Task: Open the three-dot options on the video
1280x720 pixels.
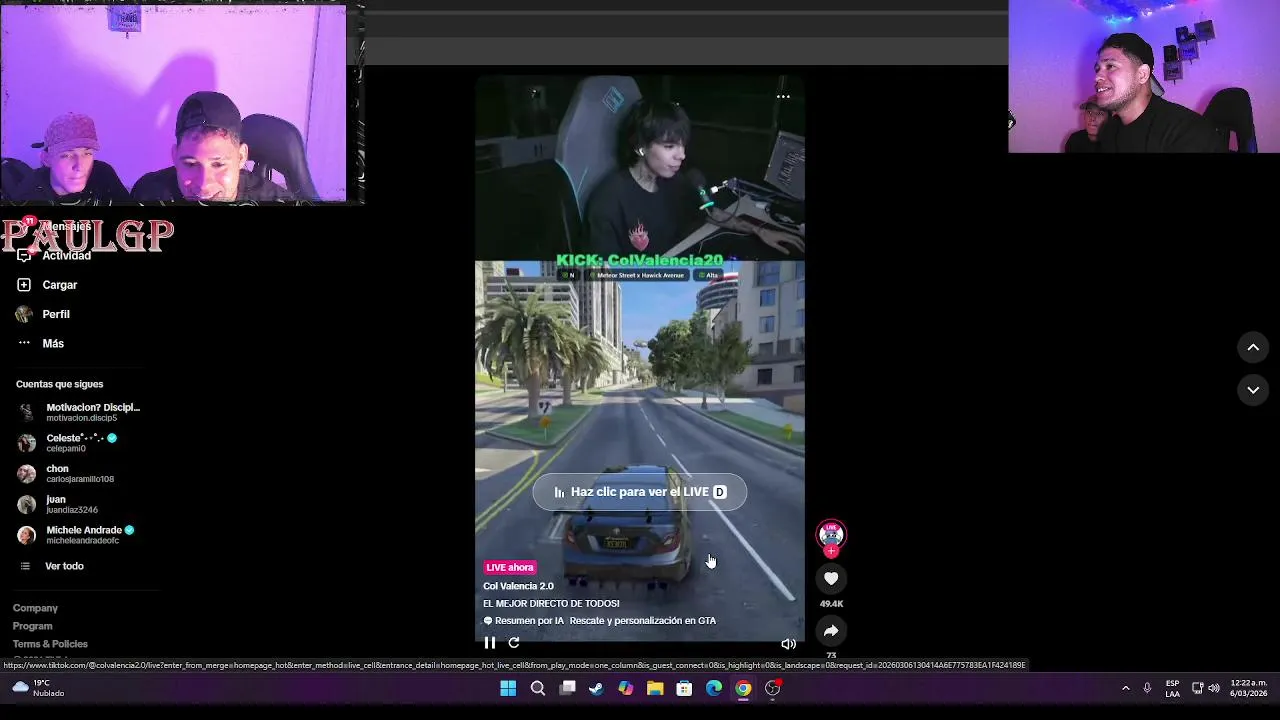Action: click(x=783, y=97)
